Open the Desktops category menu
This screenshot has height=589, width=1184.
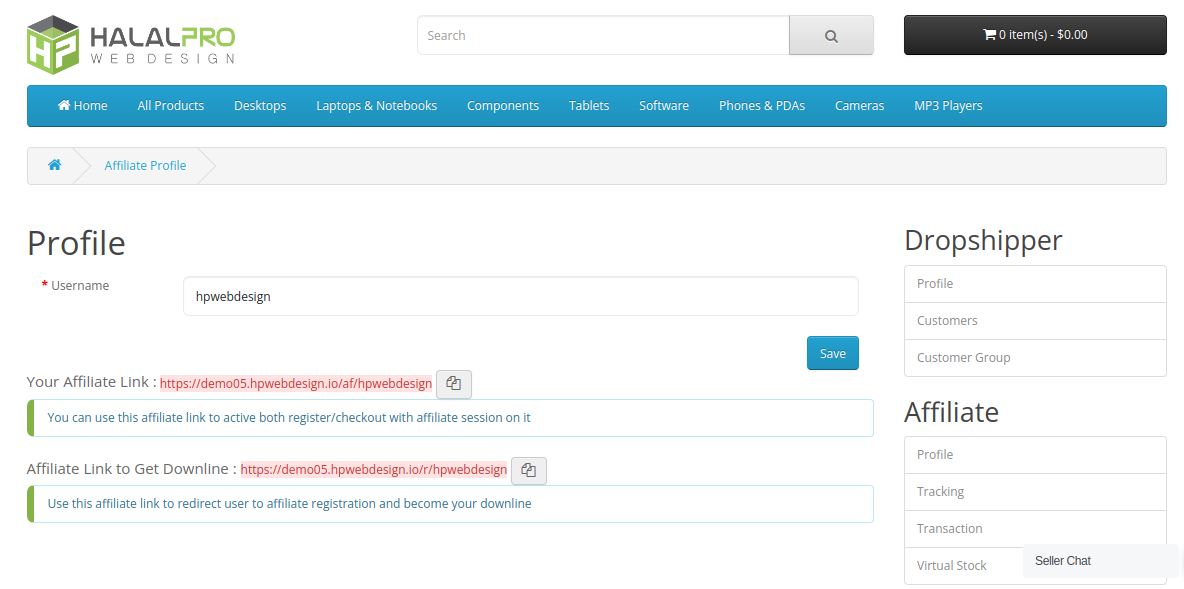[x=260, y=105]
